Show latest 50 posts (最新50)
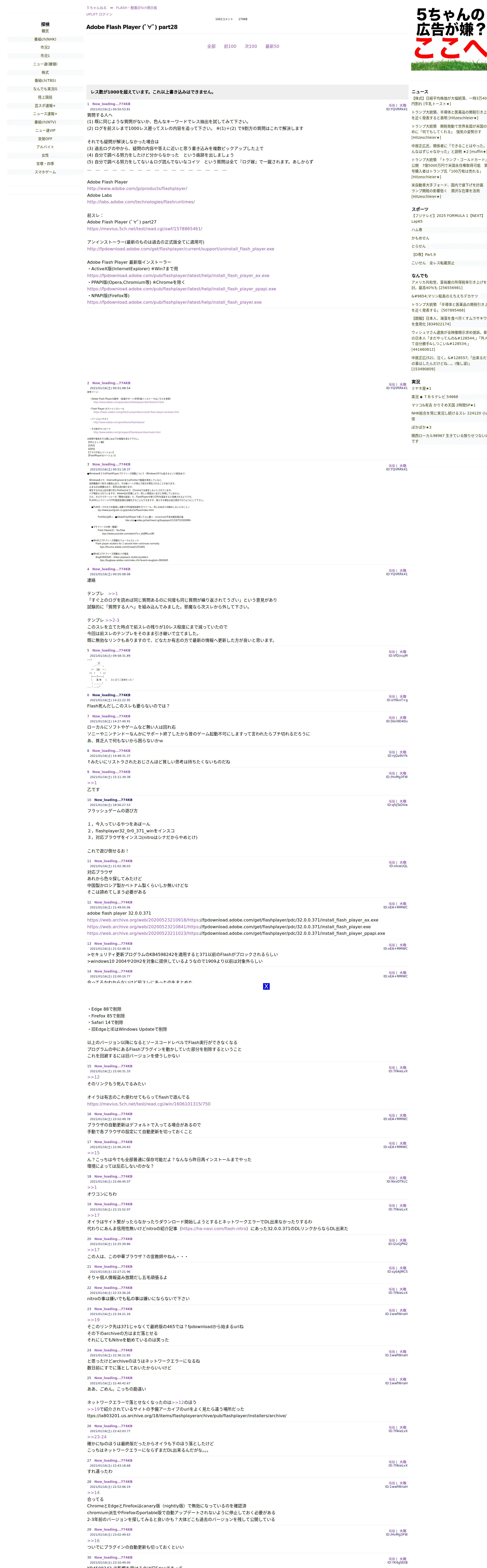 [273, 46]
